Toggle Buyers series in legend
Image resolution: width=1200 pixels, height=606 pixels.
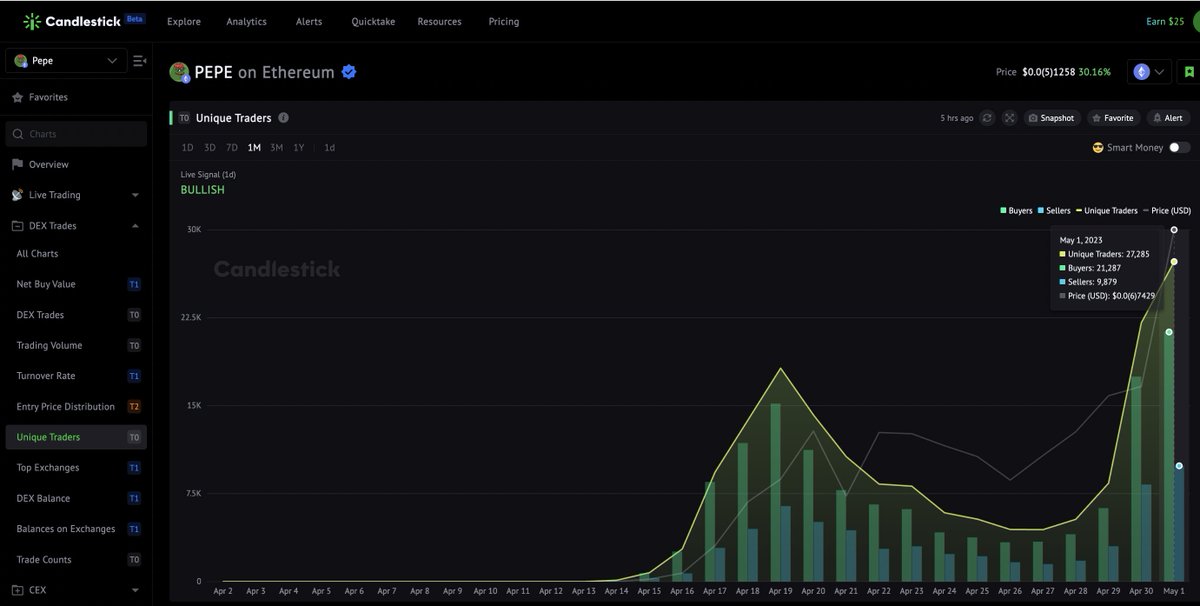1016,211
